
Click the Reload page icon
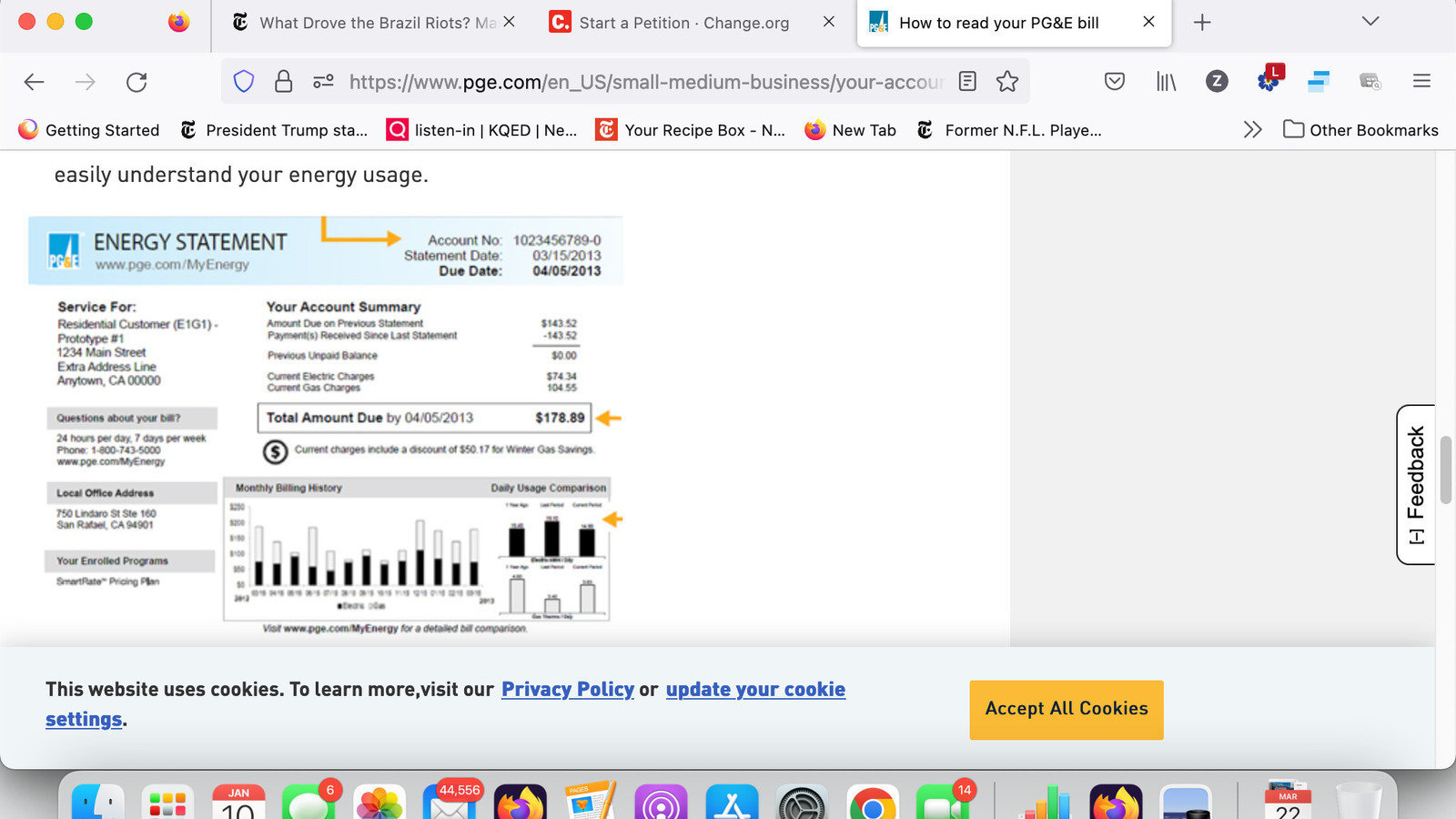click(x=136, y=82)
